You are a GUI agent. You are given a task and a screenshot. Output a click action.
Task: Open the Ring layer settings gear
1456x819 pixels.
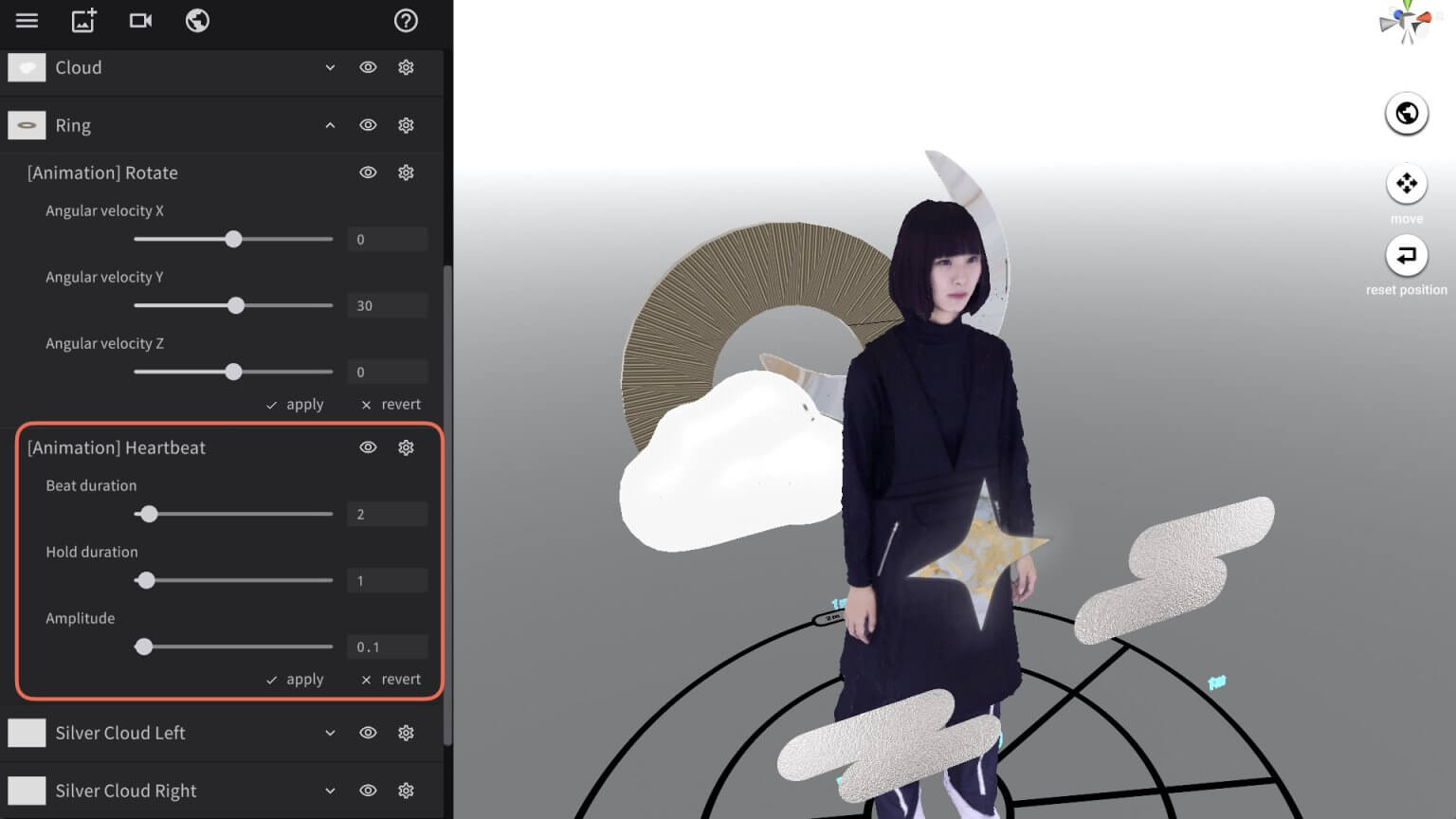pos(406,124)
